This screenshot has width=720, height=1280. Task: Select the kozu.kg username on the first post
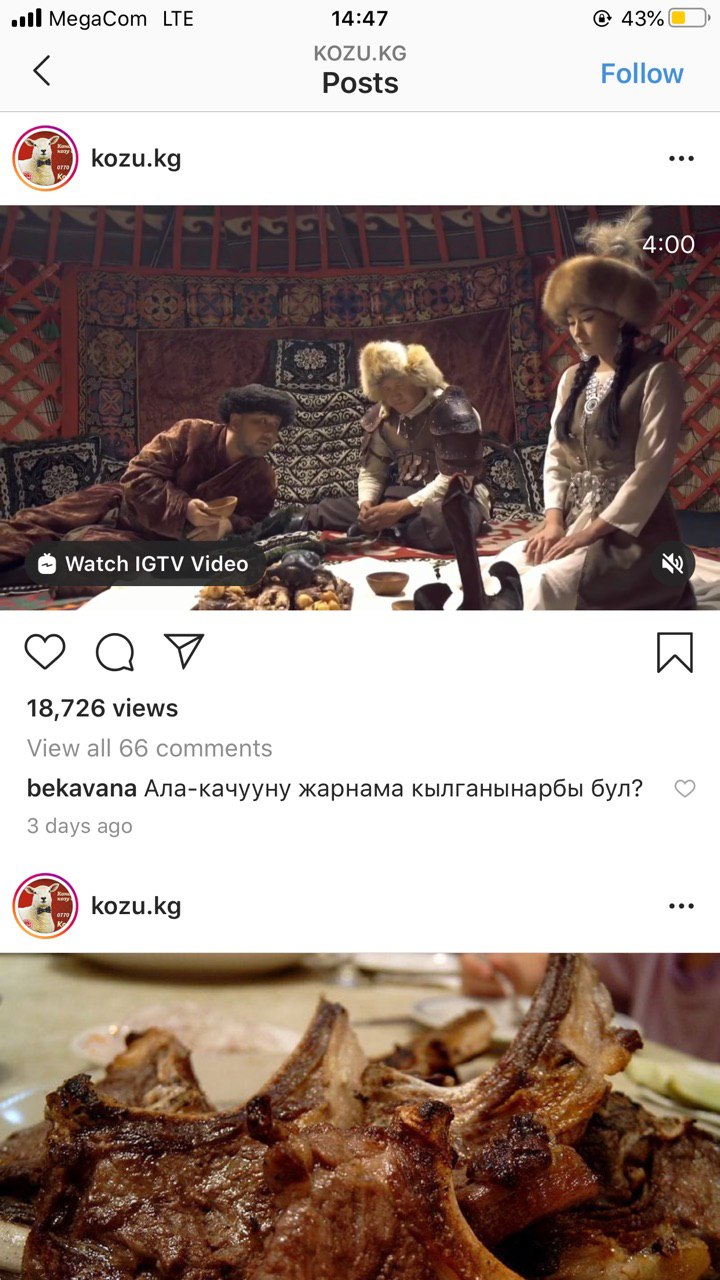[136, 158]
